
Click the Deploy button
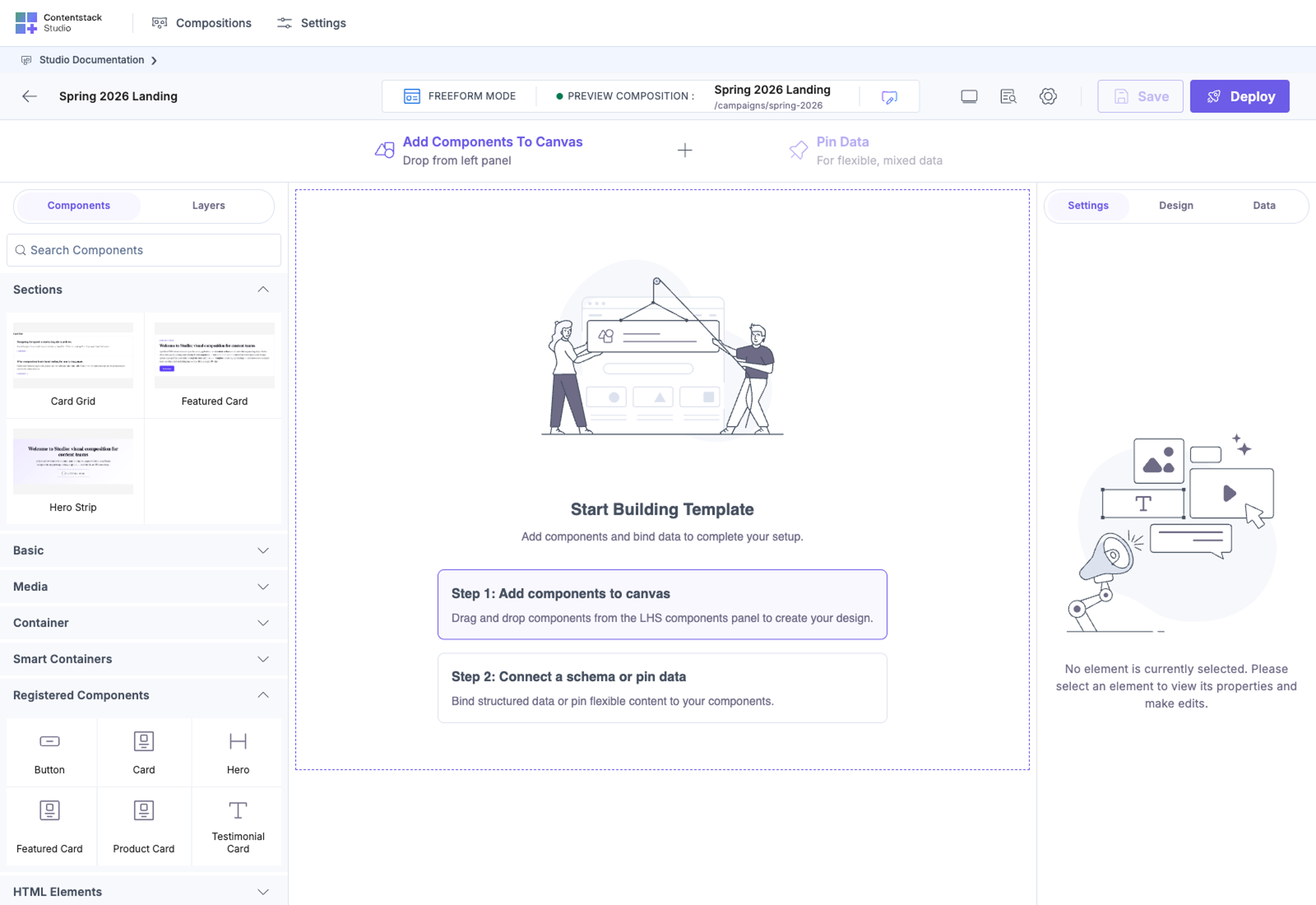click(1239, 96)
